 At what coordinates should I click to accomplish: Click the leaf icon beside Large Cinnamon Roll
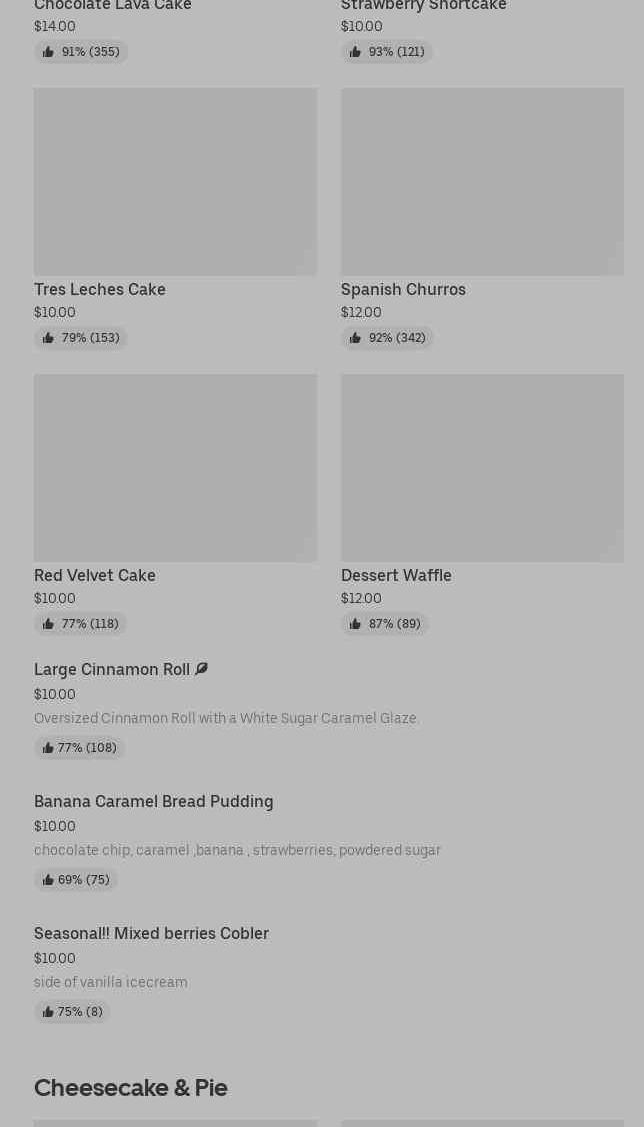tap(202, 669)
